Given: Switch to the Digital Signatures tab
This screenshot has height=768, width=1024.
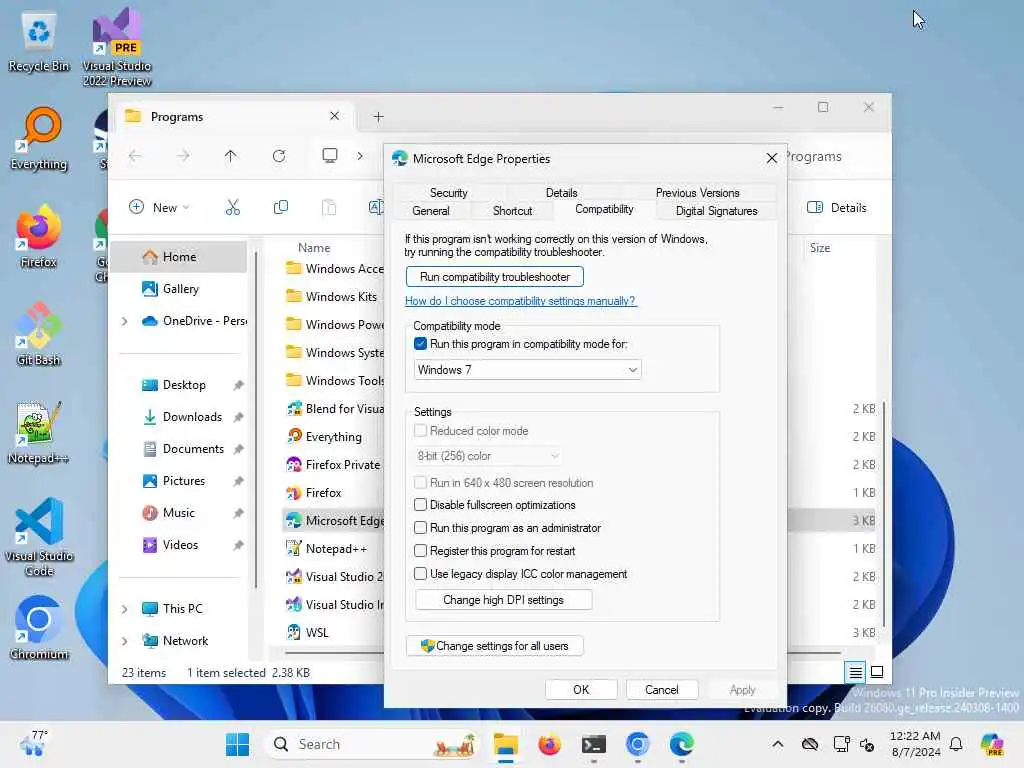Looking at the screenshot, I should pyautogui.click(x=716, y=210).
